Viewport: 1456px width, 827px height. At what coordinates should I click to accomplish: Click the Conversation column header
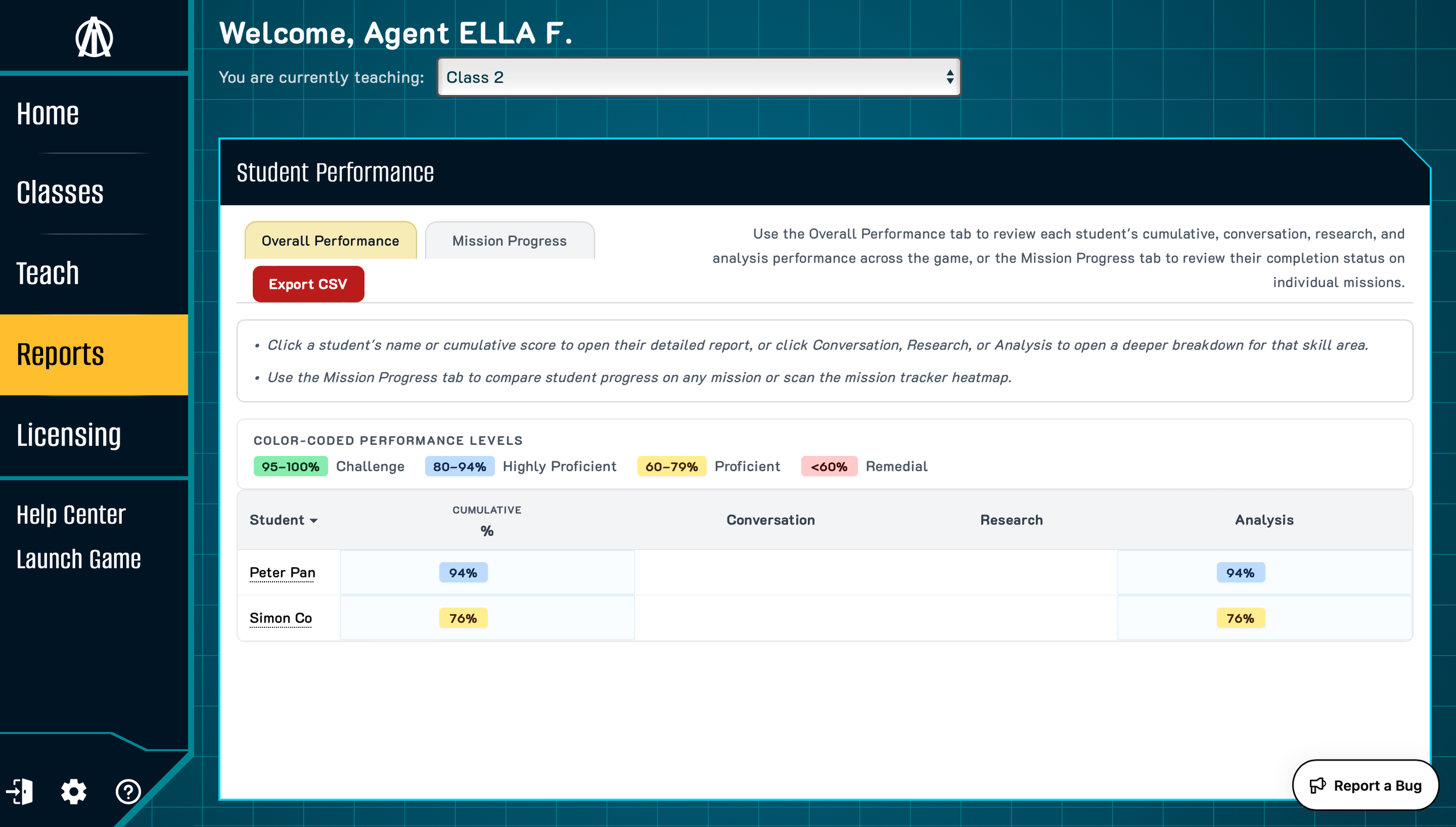tap(771, 520)
